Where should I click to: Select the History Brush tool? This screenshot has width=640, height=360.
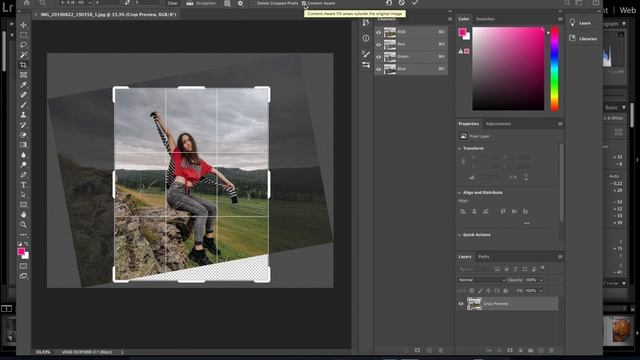23,125
